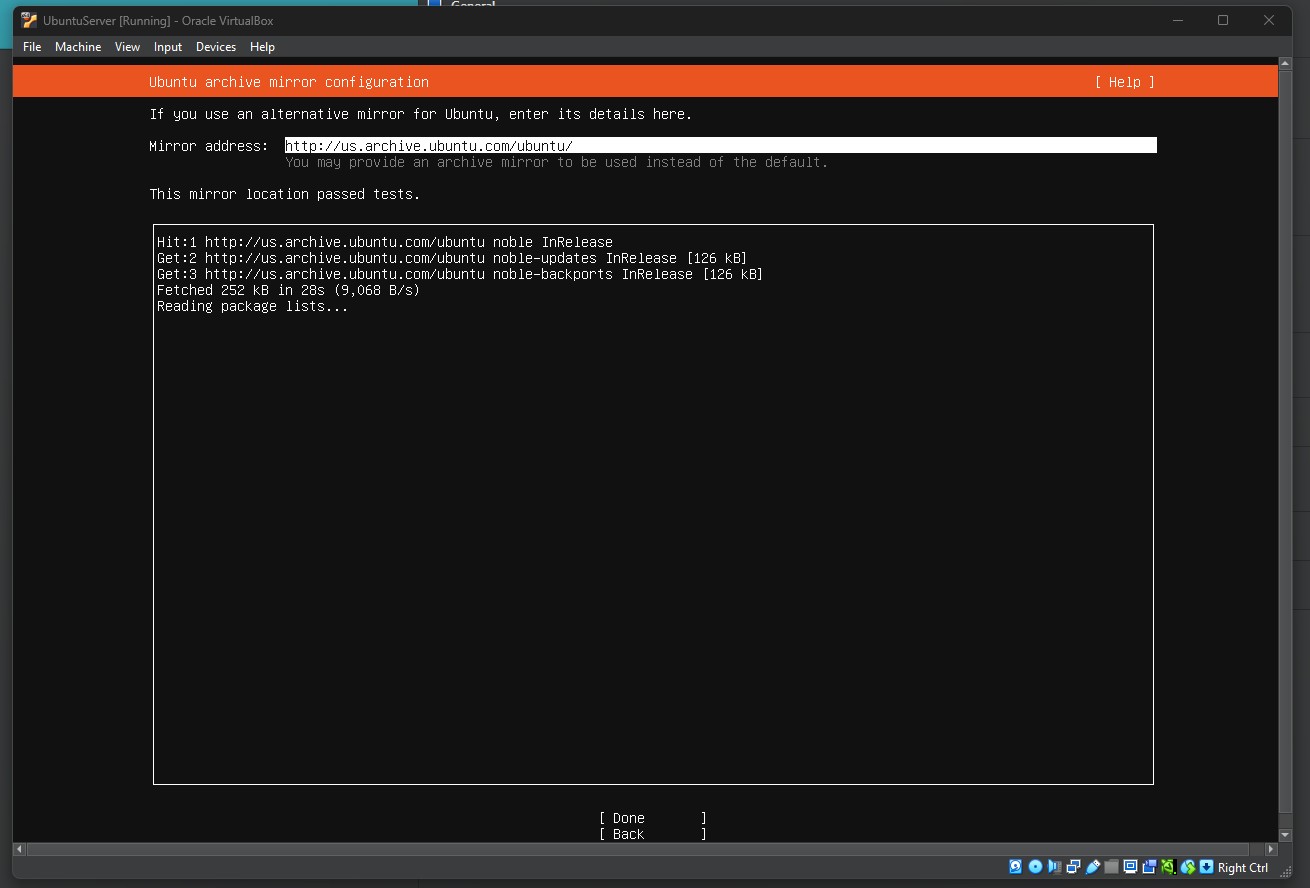Click the recording status icon
1310x888 pixels.
1149,867
